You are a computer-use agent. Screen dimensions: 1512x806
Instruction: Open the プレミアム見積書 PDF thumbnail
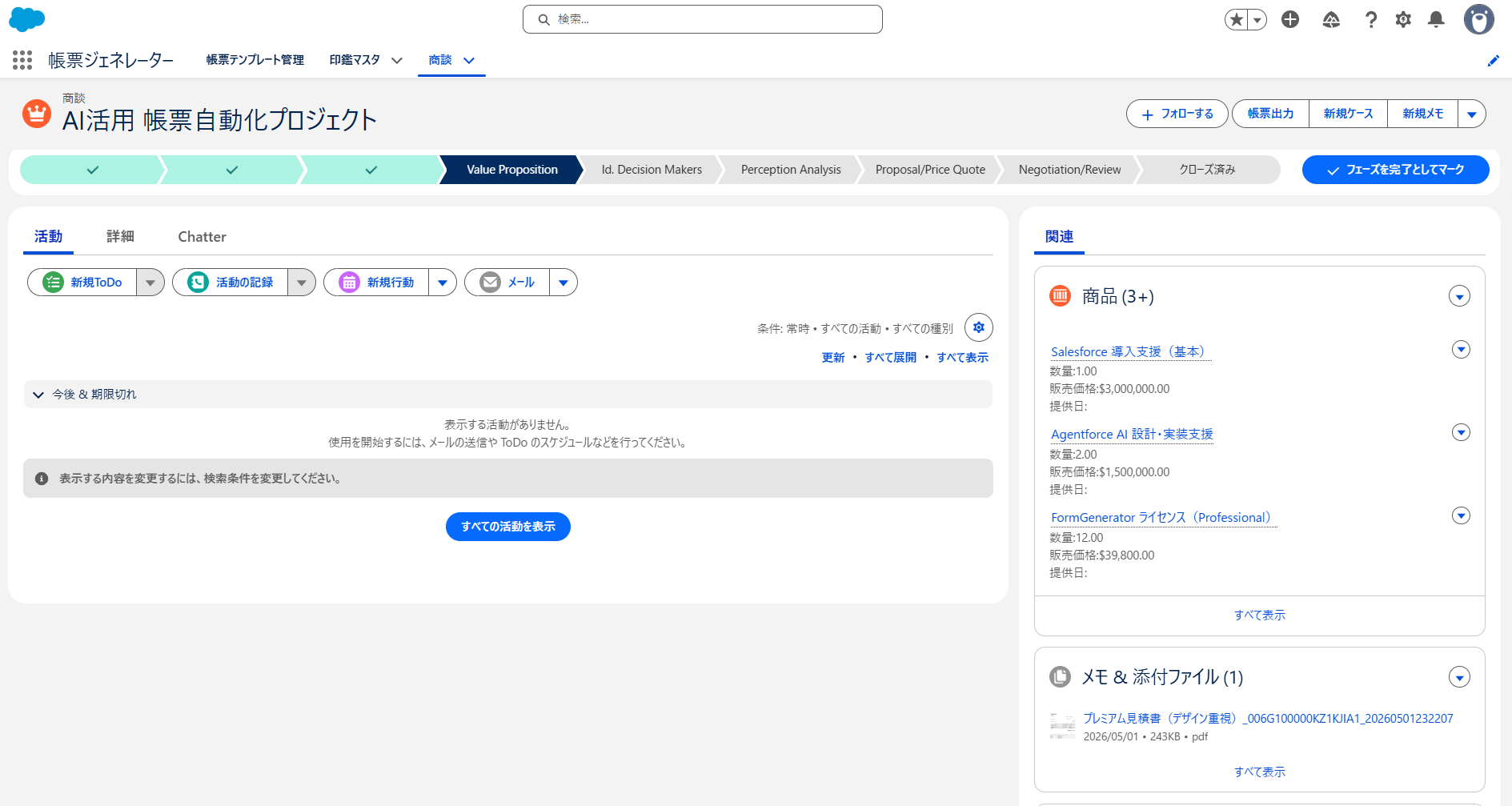(1063, 726)
